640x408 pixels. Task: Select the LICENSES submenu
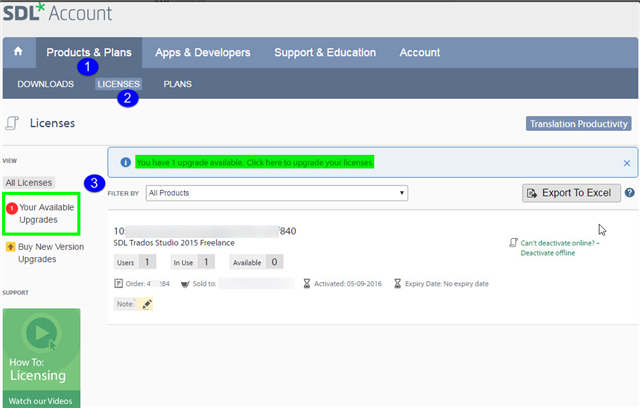tap(119, 84)
